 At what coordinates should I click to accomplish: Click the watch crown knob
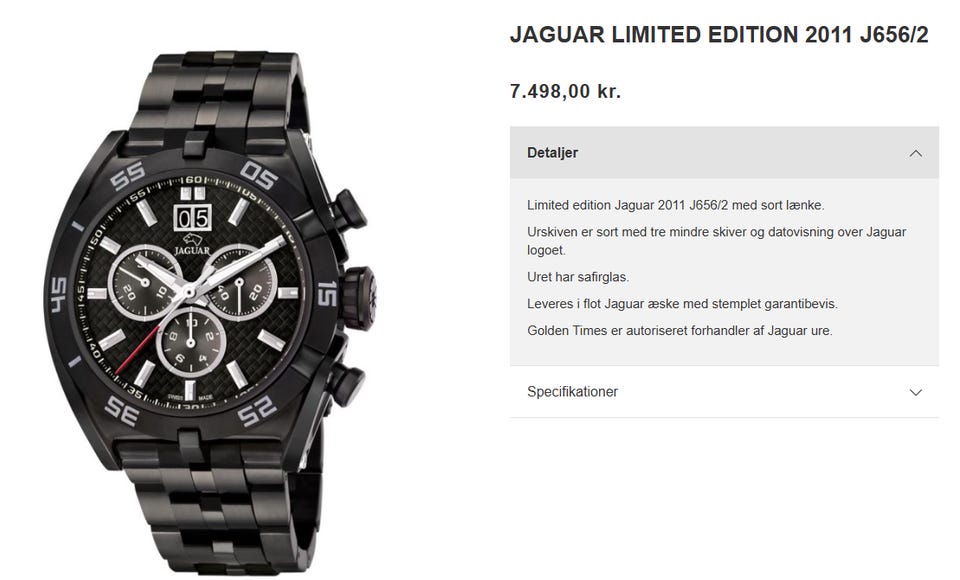359,298
